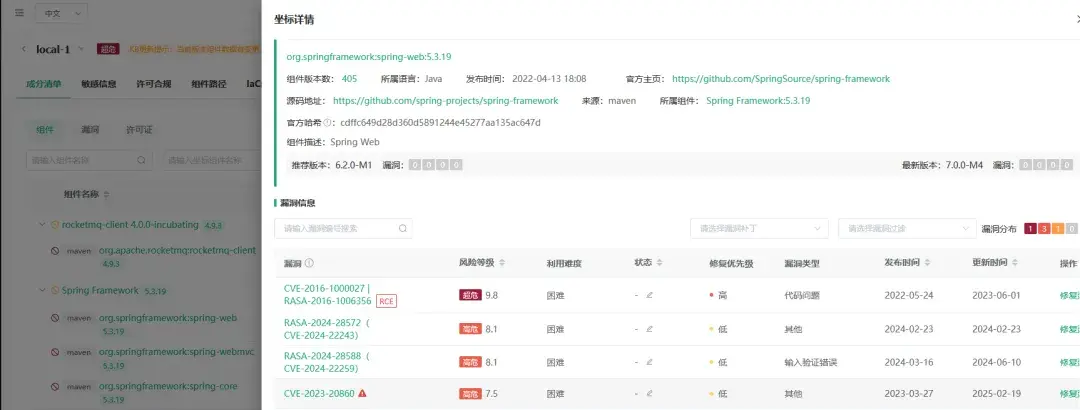Open CVE-2023-20860 vulnerability details

click(319, 393)
